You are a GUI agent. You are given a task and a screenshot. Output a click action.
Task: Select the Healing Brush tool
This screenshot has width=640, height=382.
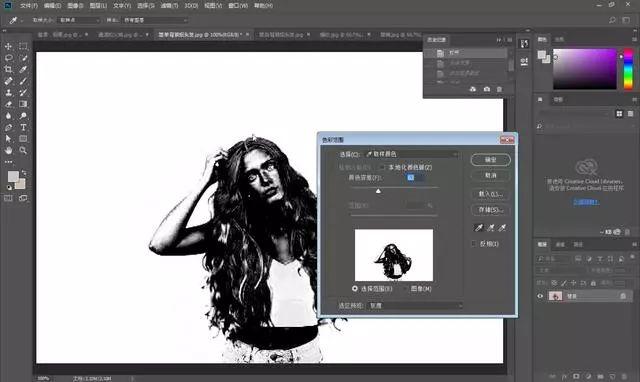tap(8, 81)
